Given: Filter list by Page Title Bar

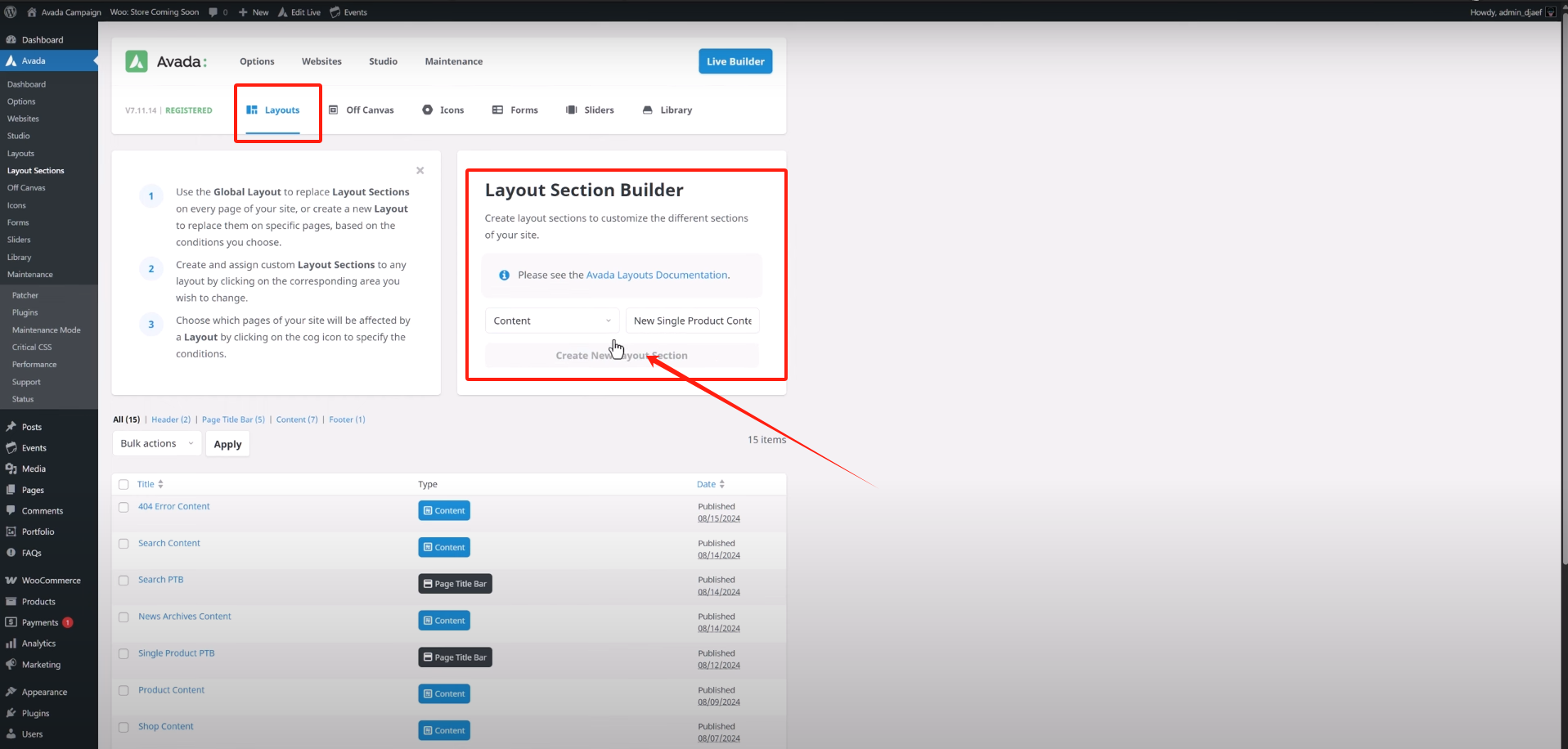Looking at the screenshot, I should point(233,419).
